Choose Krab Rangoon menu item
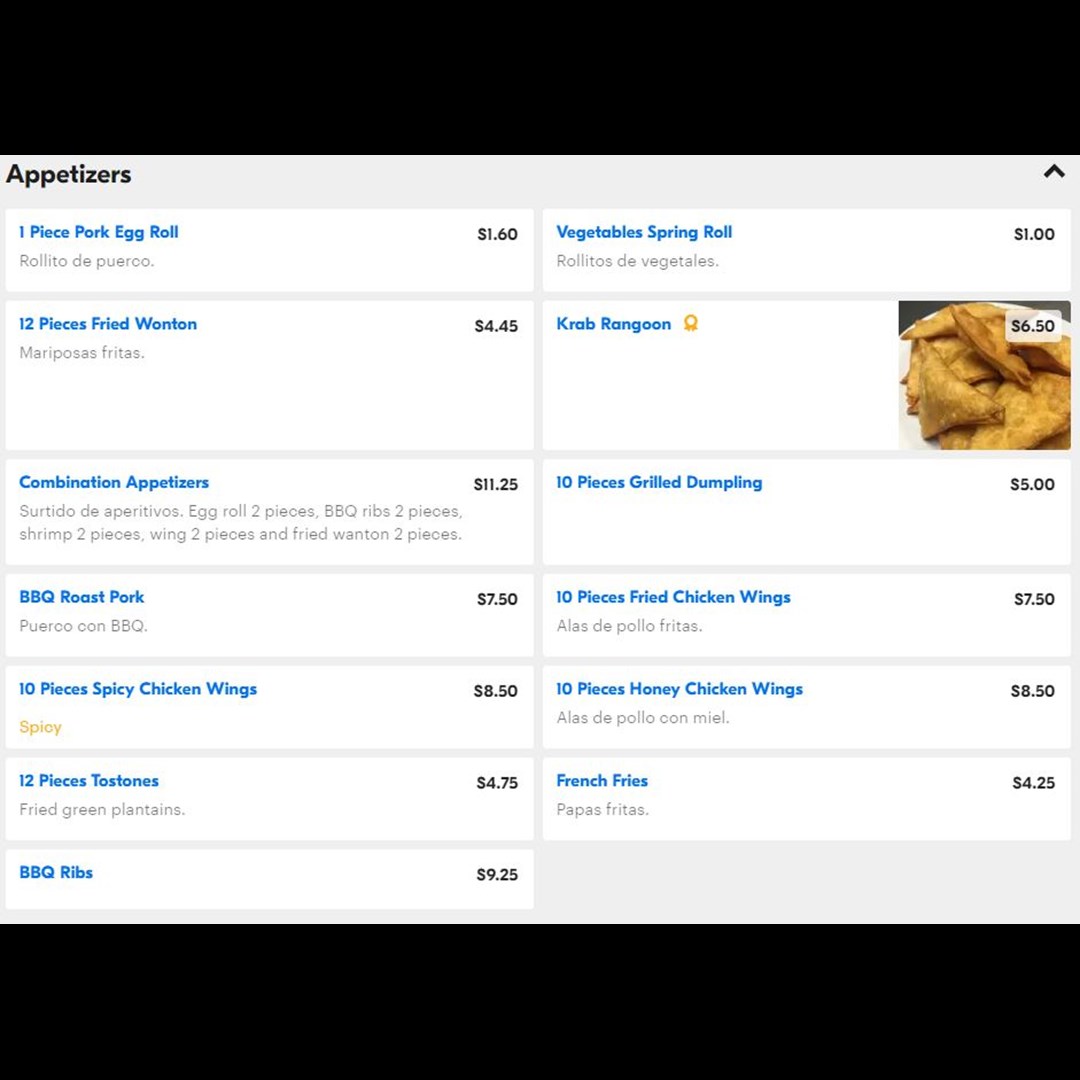Viewport: 1080px width, 1080px height. click(720, 375)
